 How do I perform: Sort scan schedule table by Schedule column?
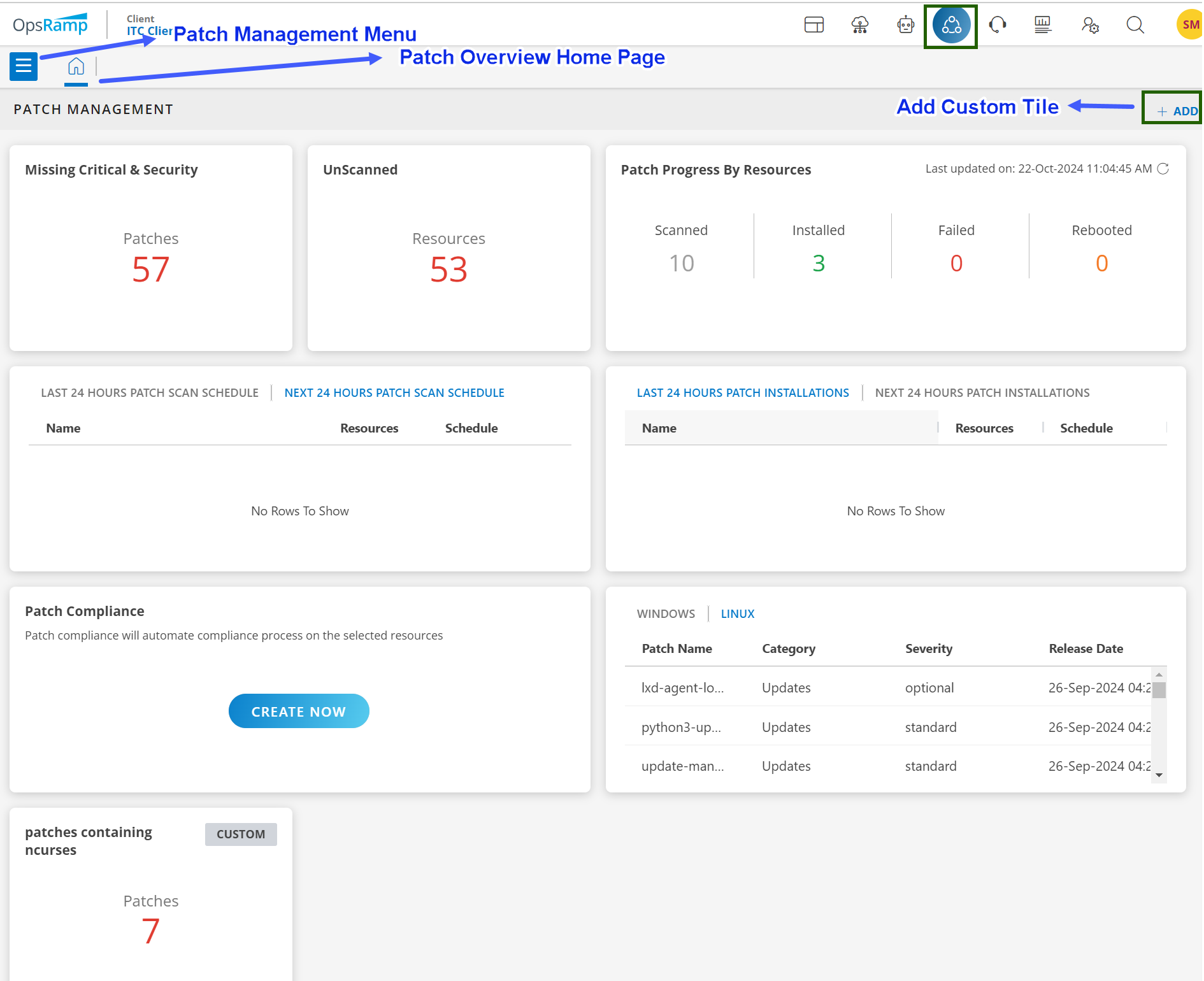coord(471,428)
